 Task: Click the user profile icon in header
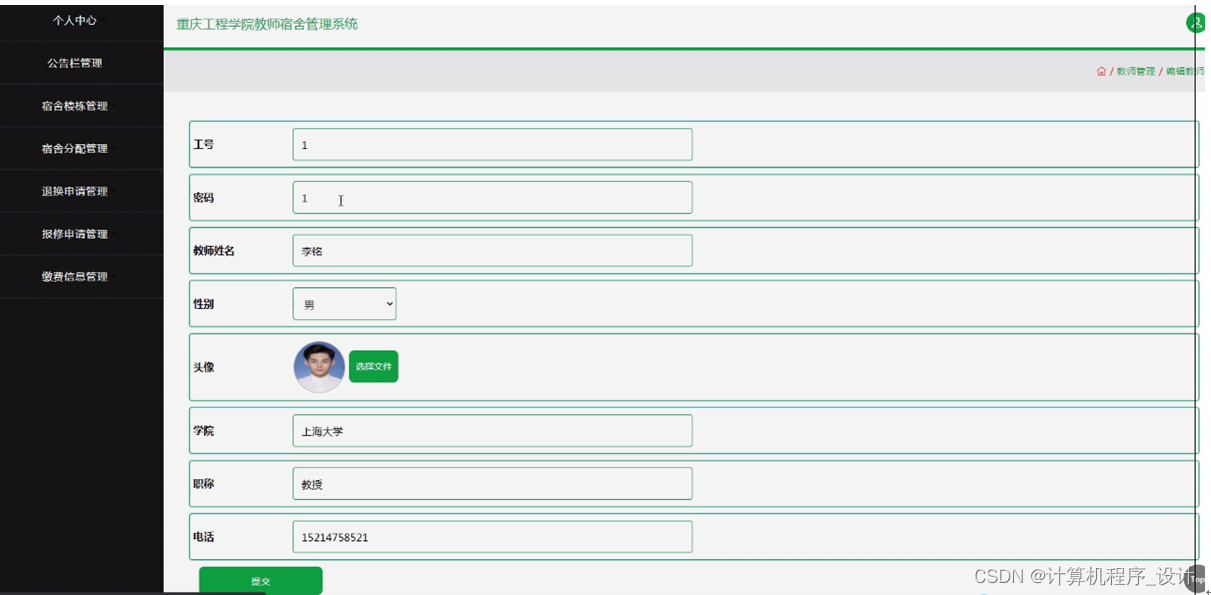(x=1195, y=23)
